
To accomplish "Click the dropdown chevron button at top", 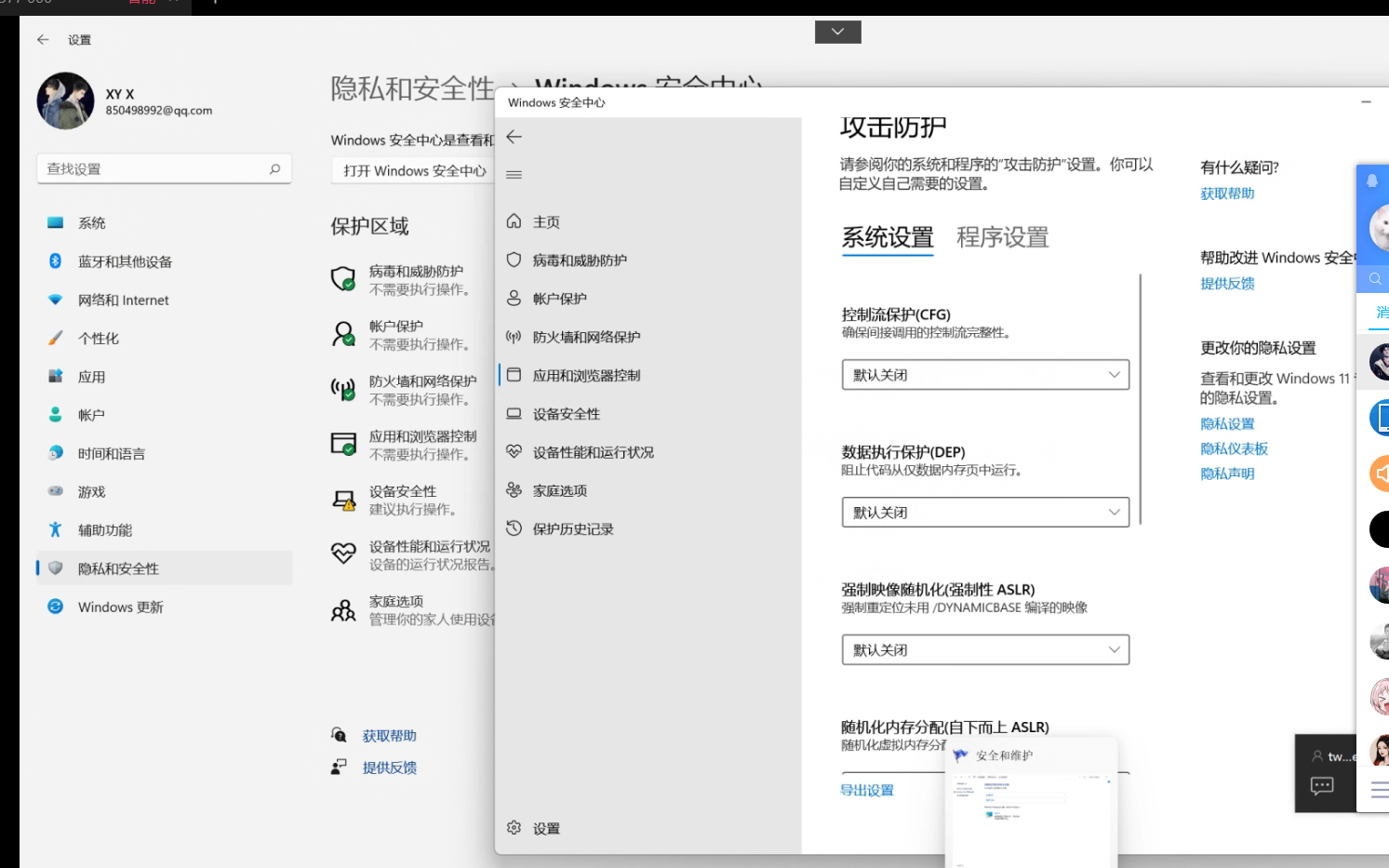I will click(837, 32).
